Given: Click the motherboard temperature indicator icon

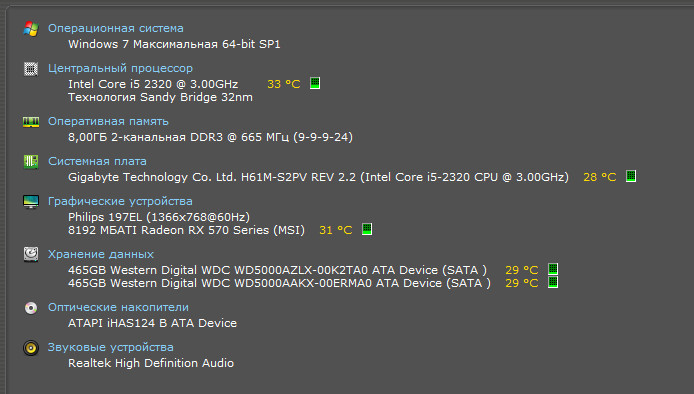Looking at the screenshot, I should coord(631,176).
